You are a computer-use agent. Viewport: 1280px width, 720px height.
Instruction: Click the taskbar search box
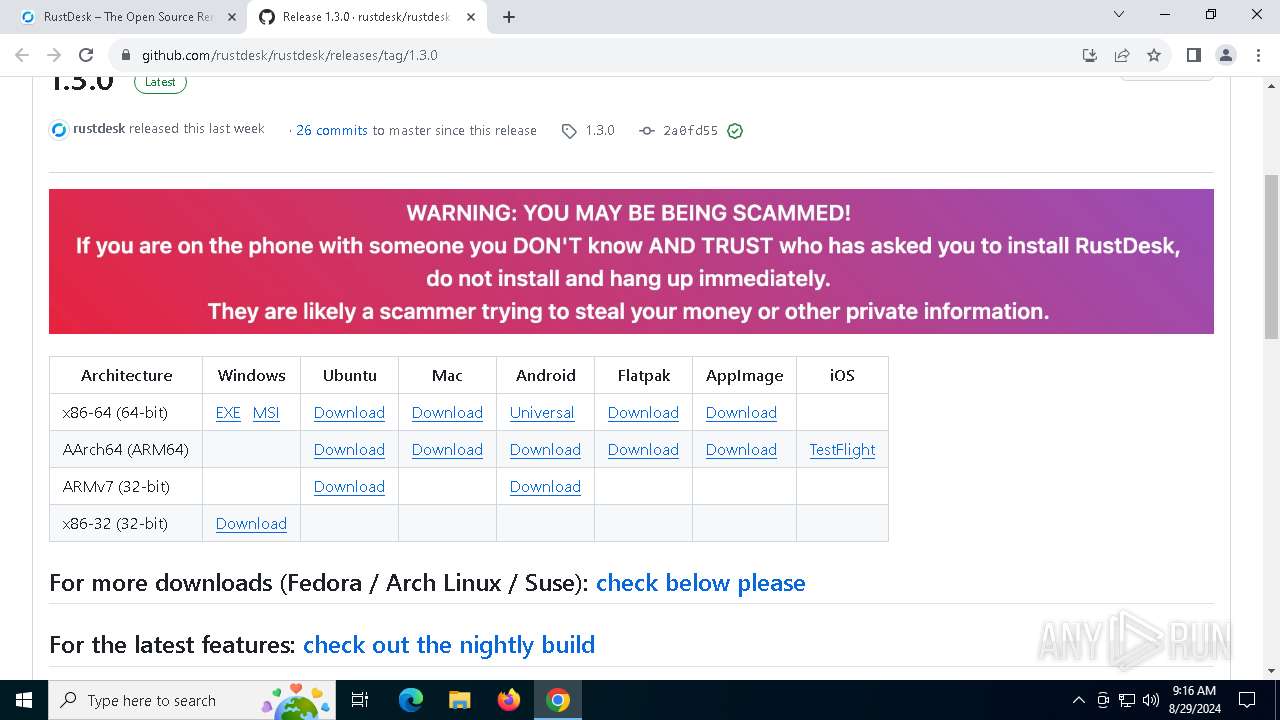pyautogui.click(x=194, y=700)
